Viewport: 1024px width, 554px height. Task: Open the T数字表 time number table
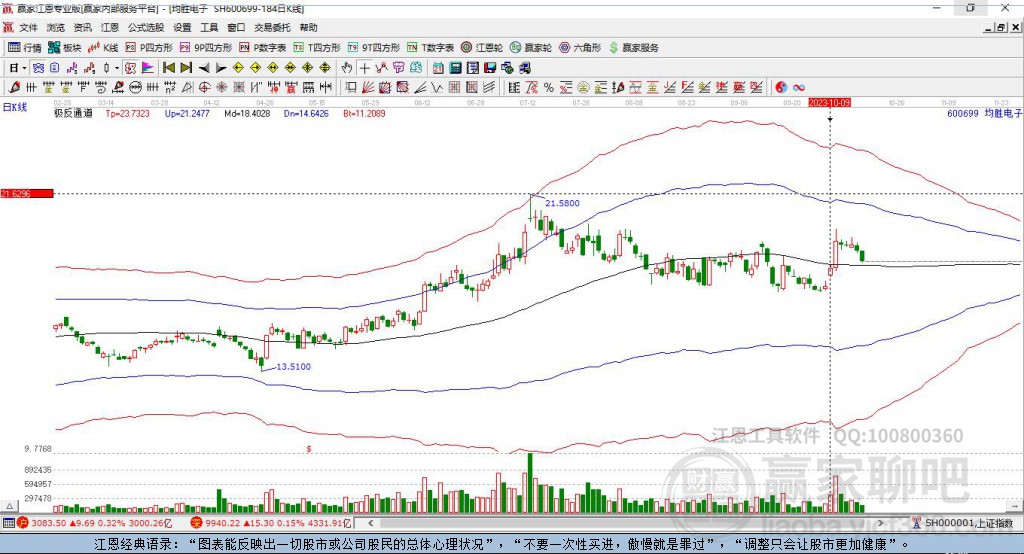(430, 48)
